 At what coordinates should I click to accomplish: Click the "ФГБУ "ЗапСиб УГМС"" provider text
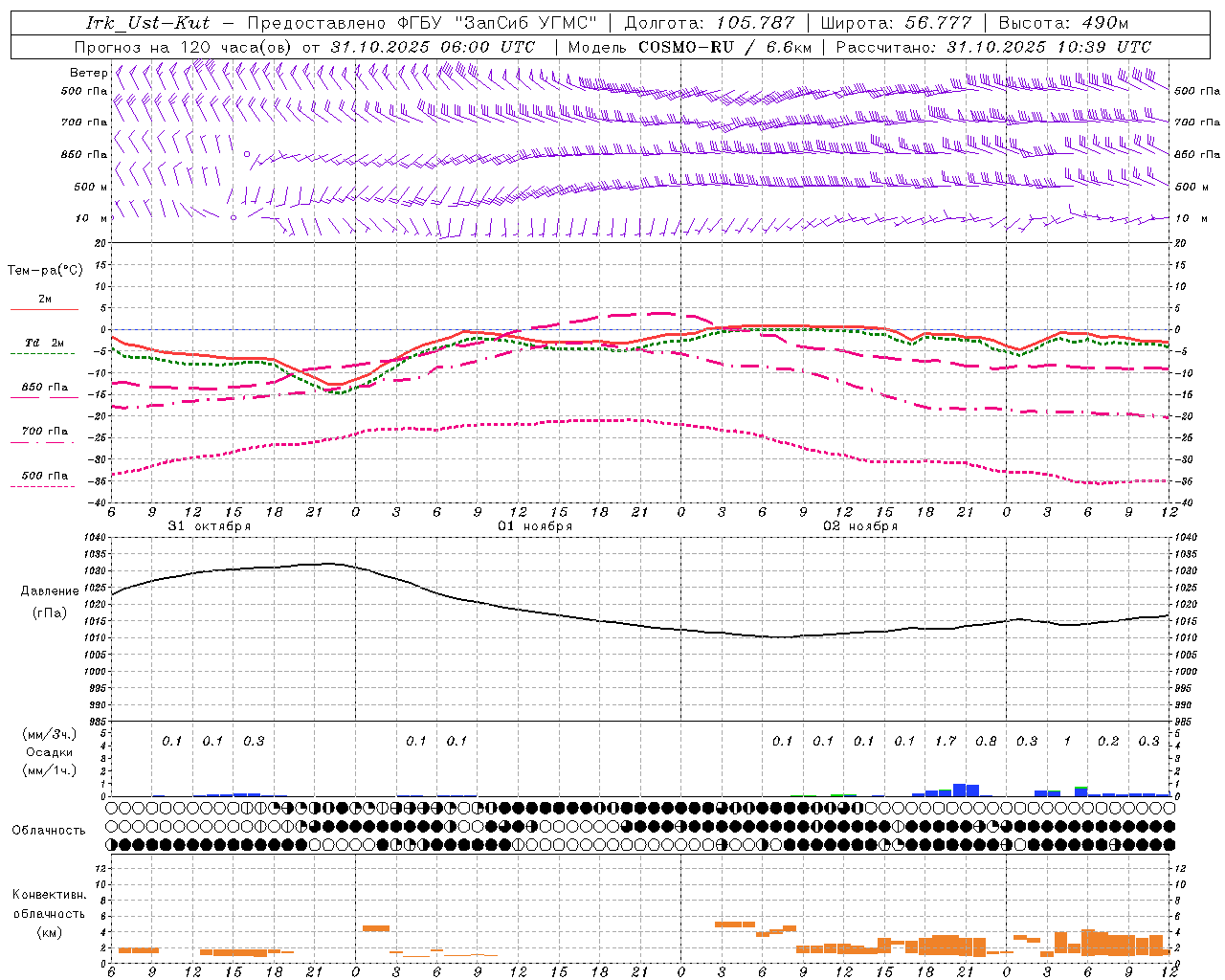click(x=498, y=23)
